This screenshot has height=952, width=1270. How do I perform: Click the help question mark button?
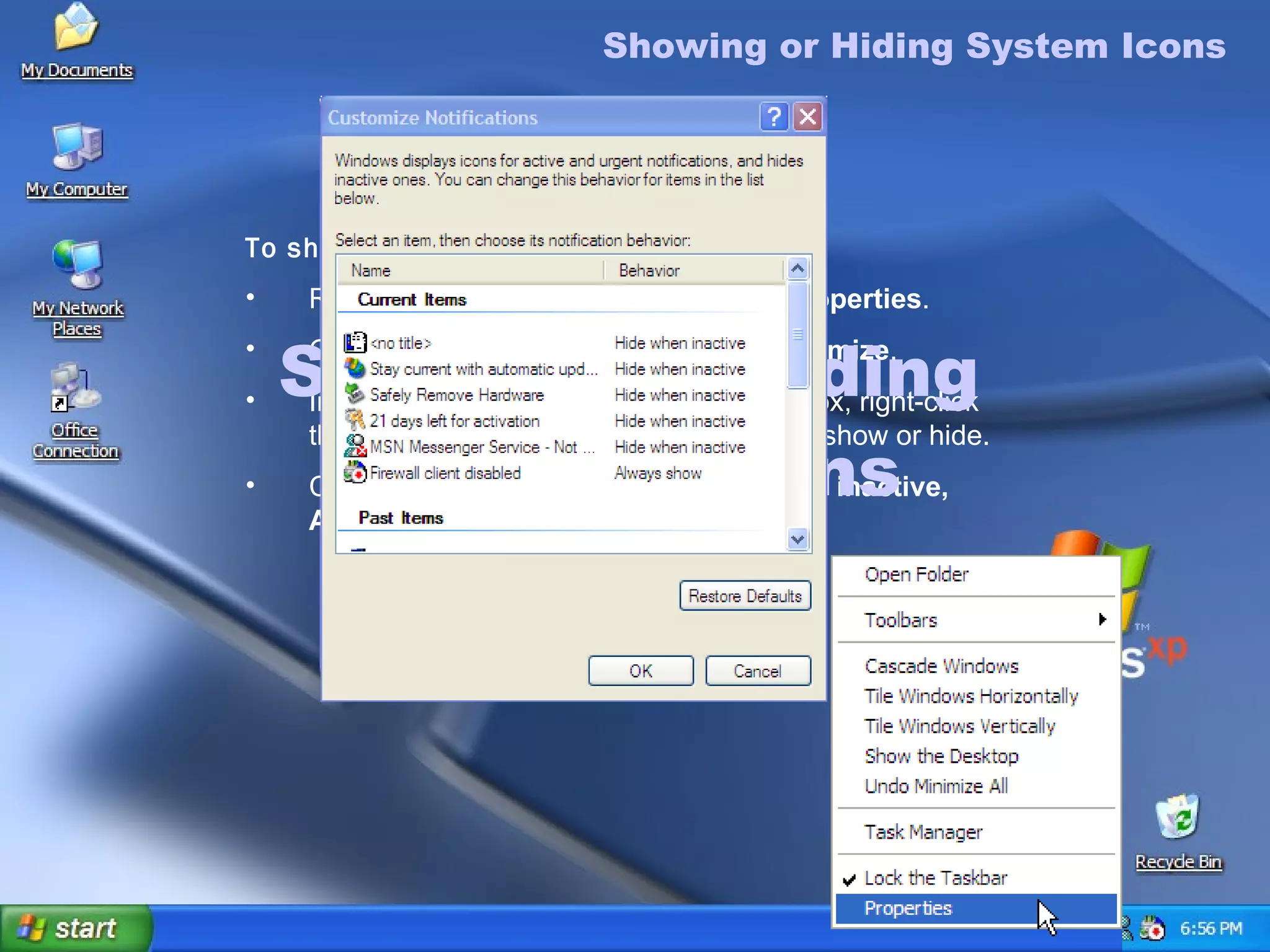pos(774,117)
